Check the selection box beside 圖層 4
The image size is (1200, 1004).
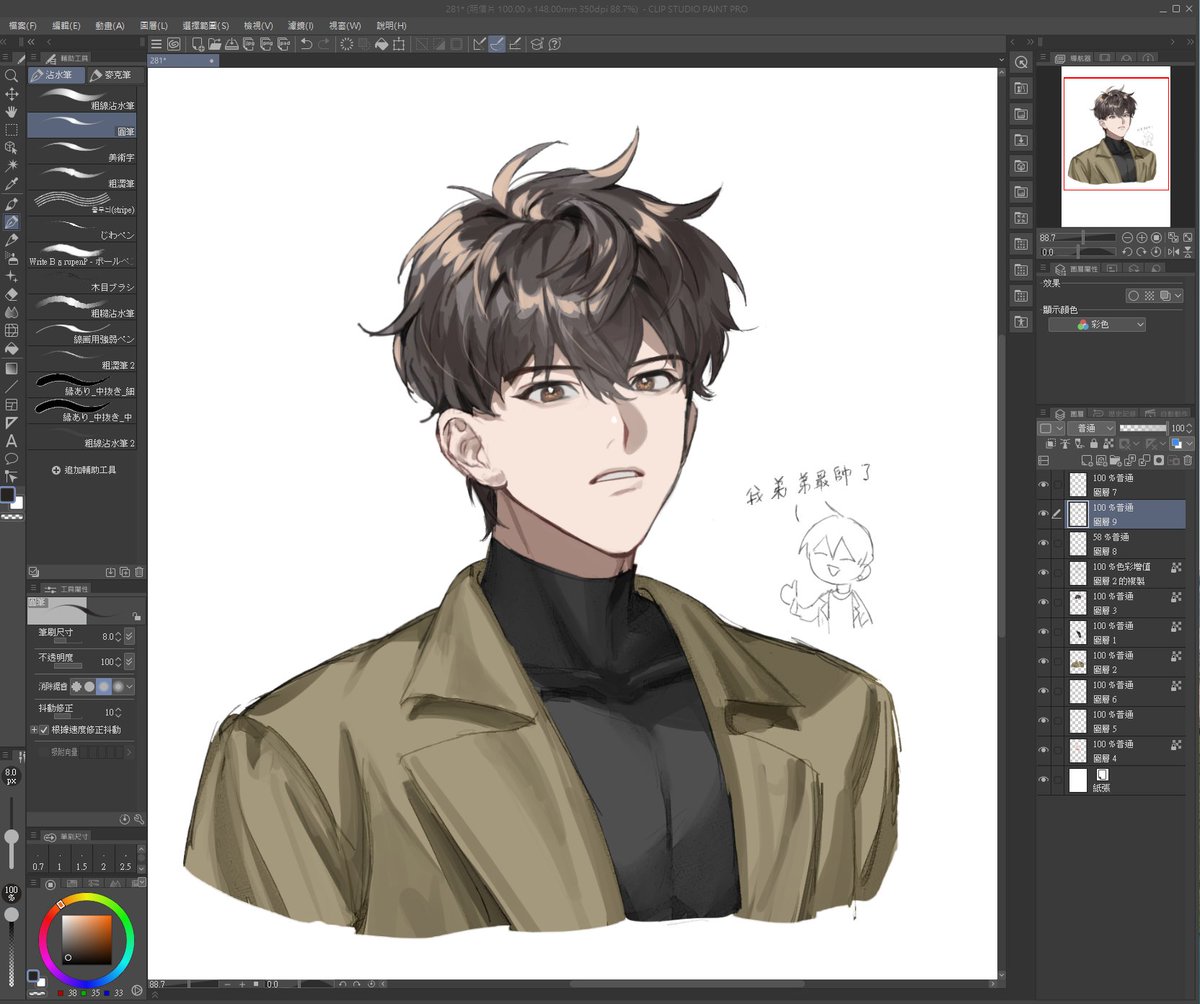tap(1058, 750)
